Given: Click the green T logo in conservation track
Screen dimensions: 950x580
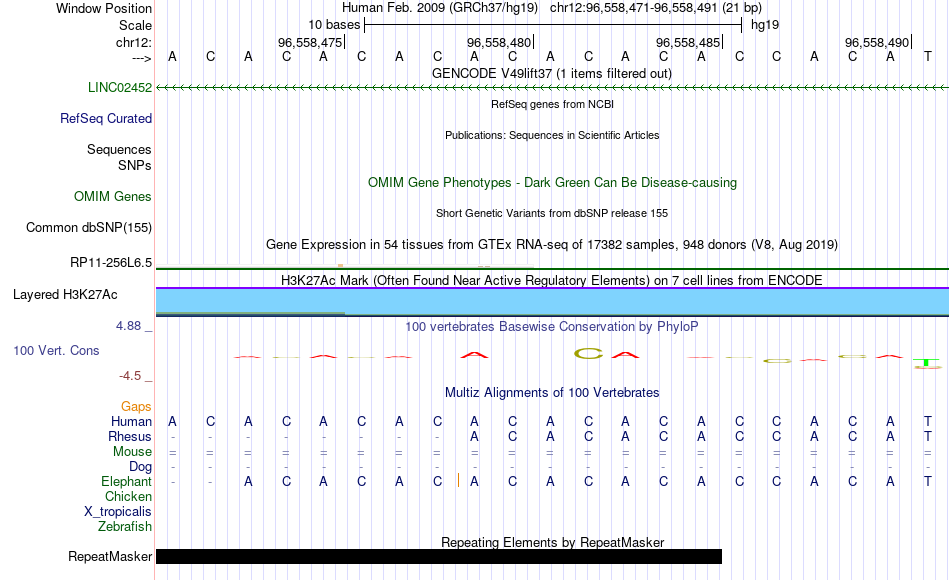Looking at the screenshot, I should pyautogui.click(x=927, y=363).
